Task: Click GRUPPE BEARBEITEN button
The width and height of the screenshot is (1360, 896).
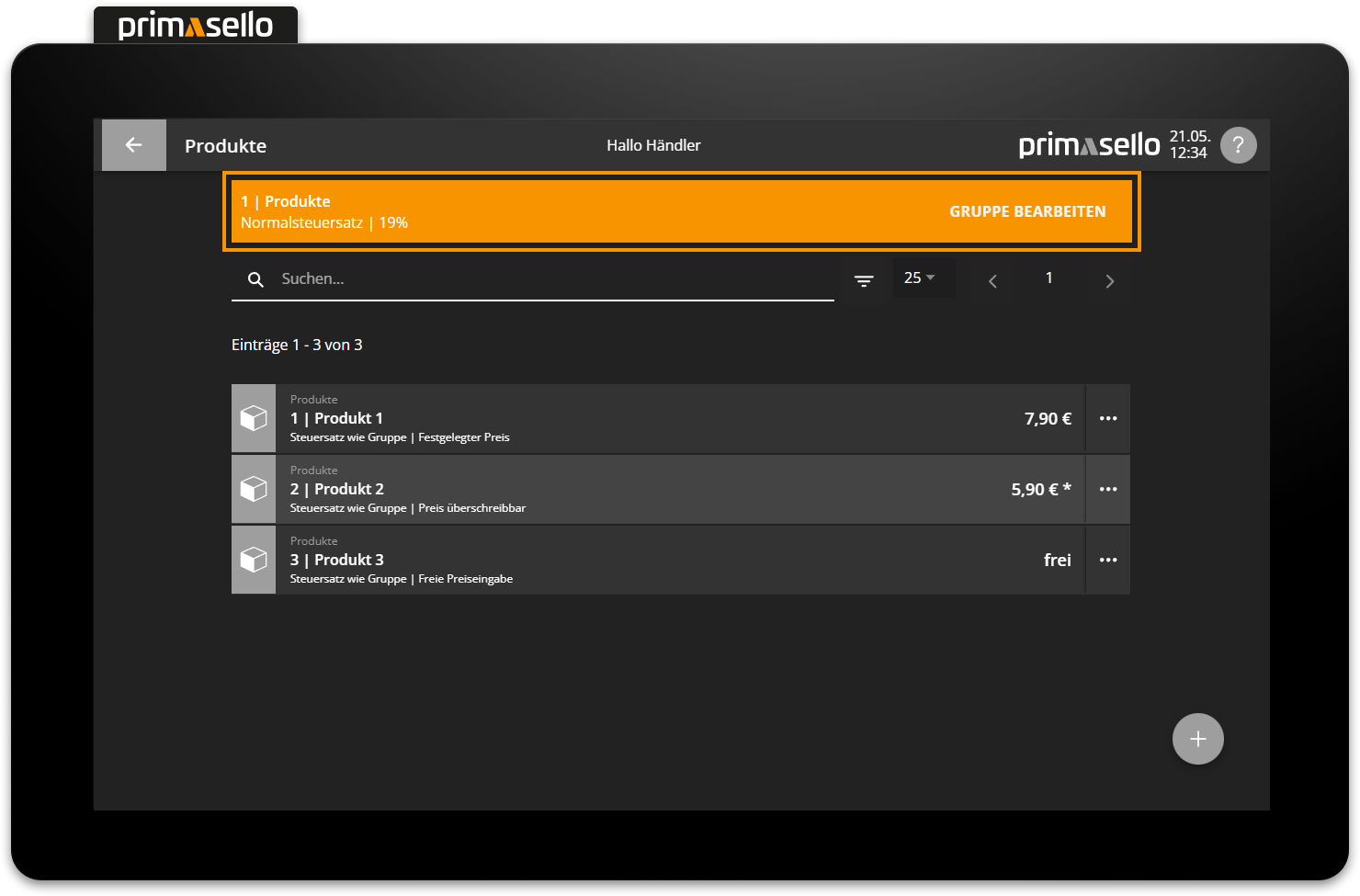Action: pyautogui.click(x=1027, y=211)
